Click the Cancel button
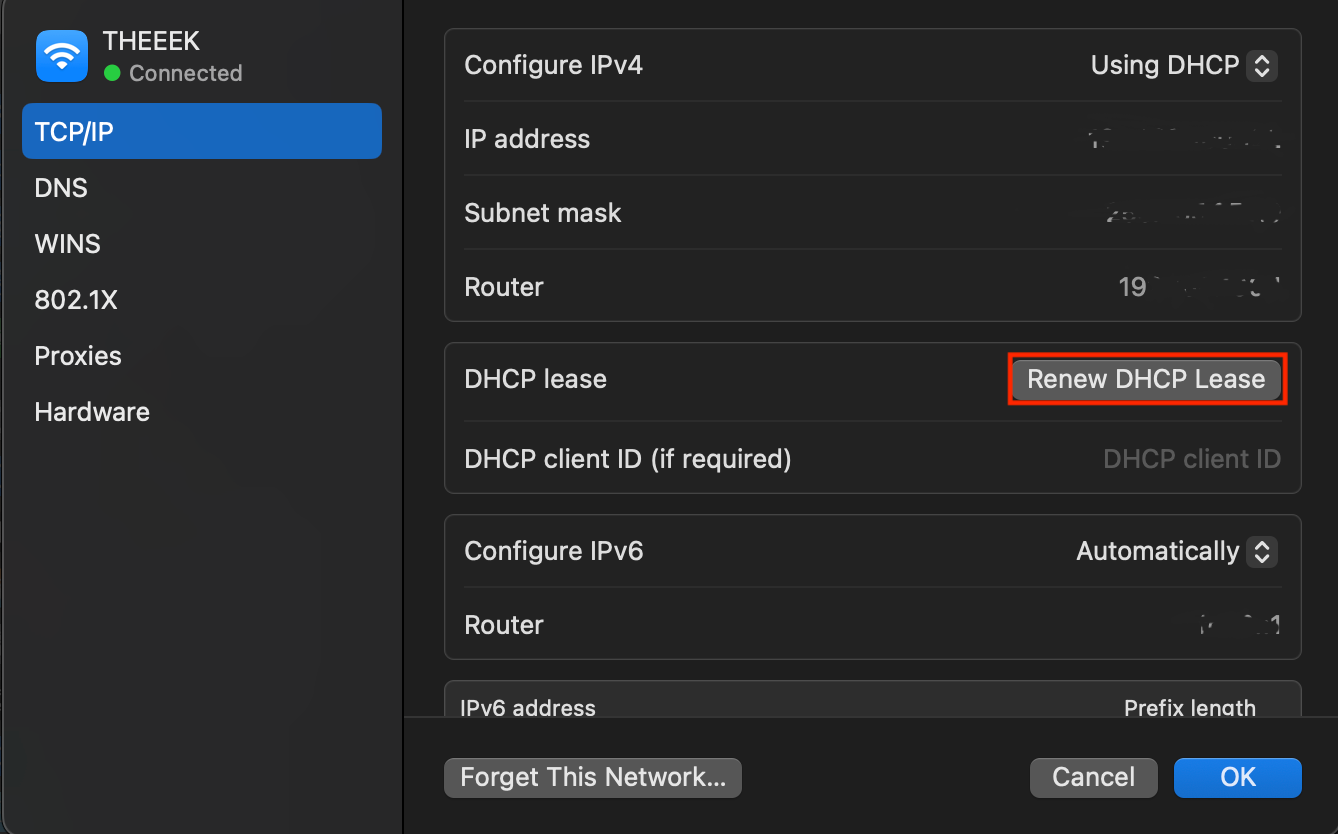 pyautogui.click(x=1093, y=777)
